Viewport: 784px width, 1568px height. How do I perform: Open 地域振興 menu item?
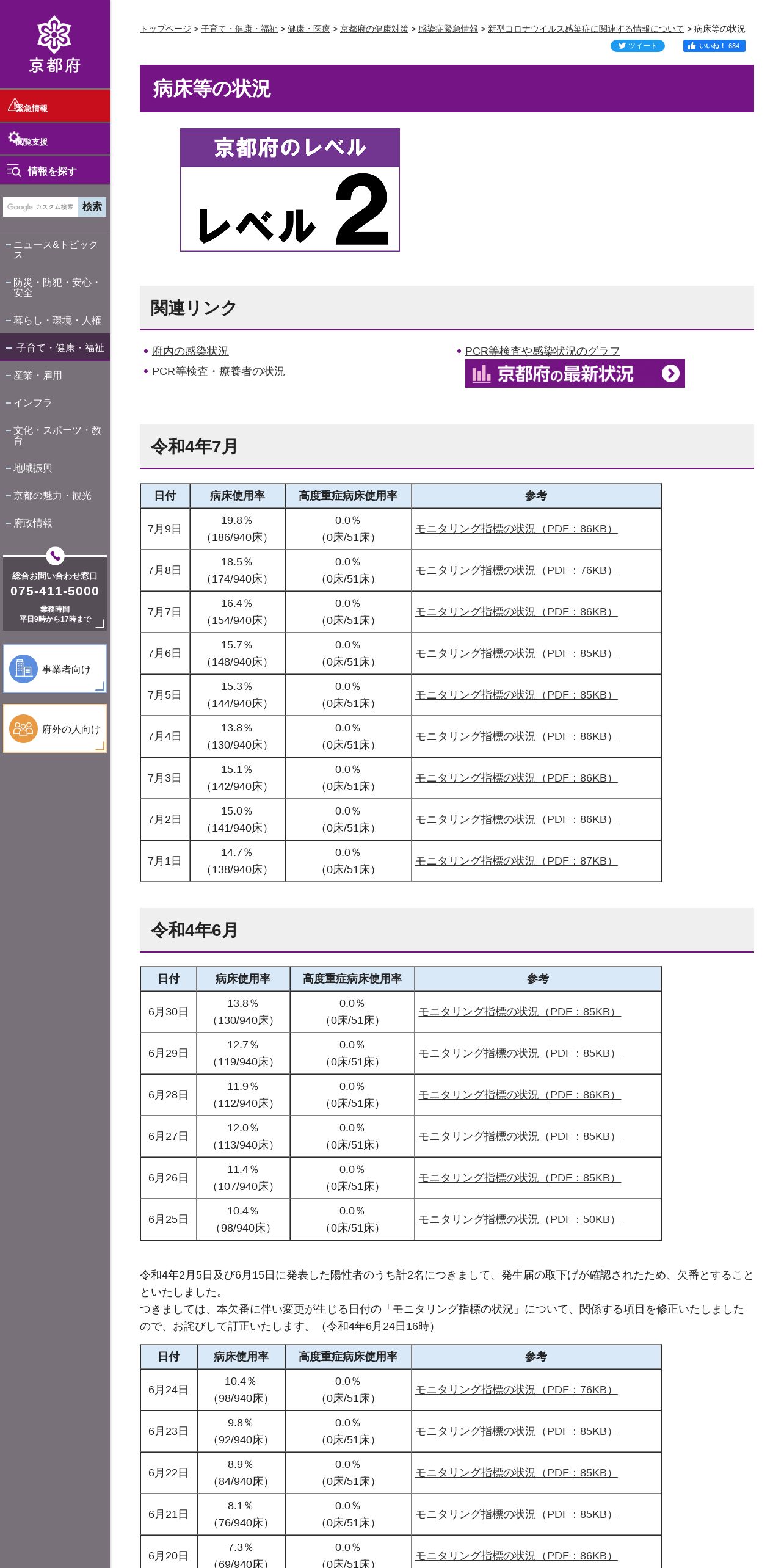click(x=55, y=468)
